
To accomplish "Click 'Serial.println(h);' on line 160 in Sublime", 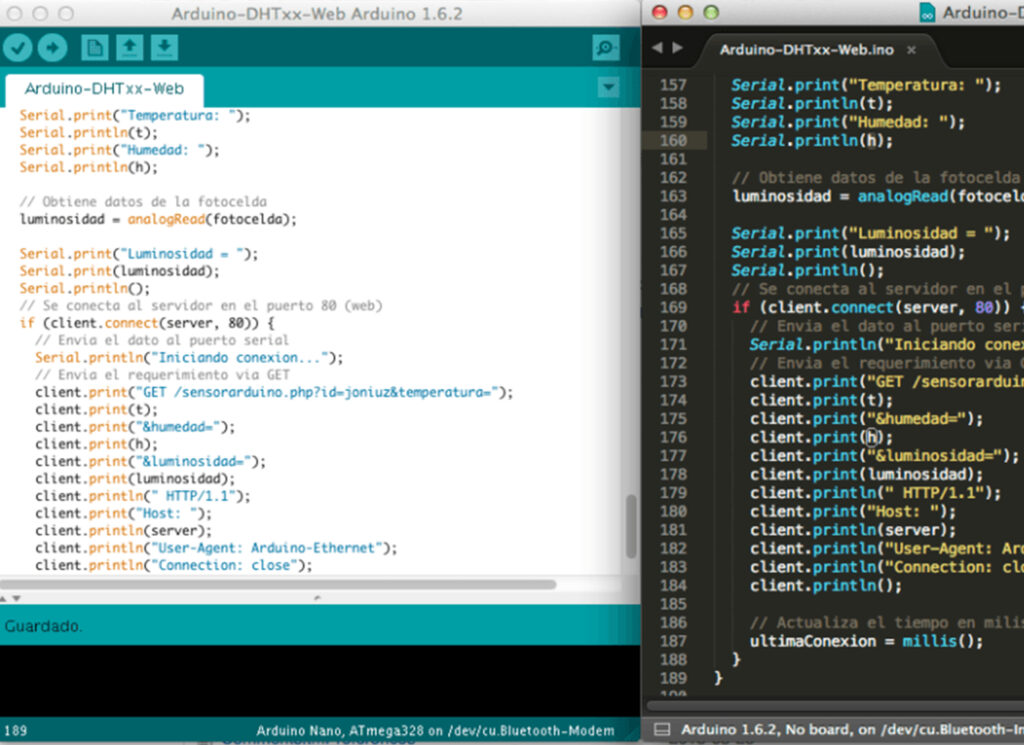I will [812, 140].
